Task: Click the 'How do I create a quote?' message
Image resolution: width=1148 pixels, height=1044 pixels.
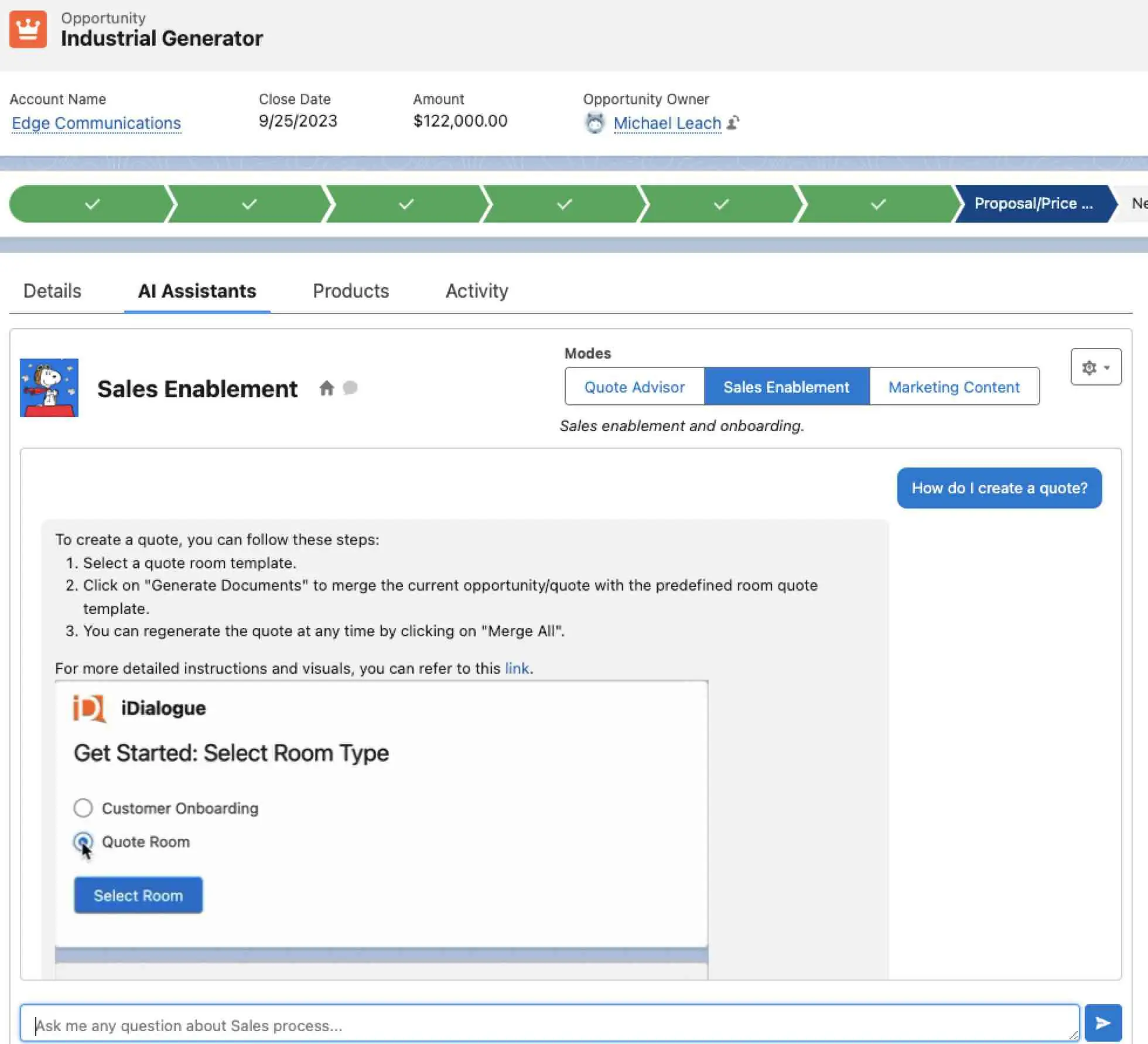Action: 999,488
